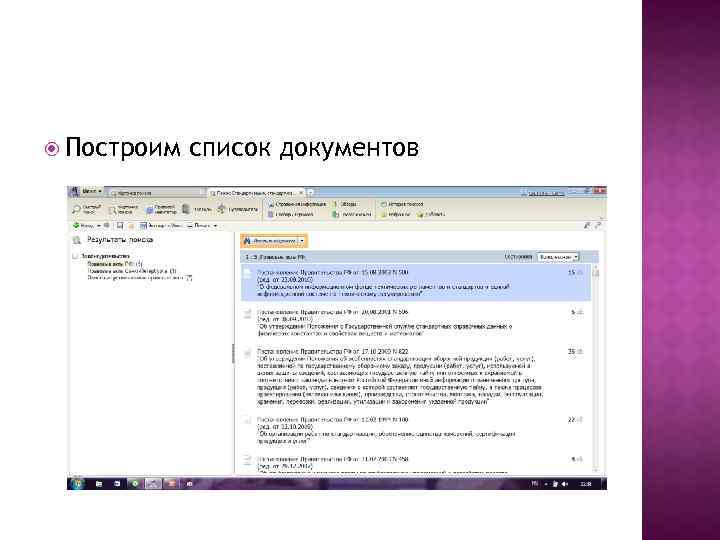Click the volume icon in system tray
Screen dimensions: 720x540
click(564, 484)
